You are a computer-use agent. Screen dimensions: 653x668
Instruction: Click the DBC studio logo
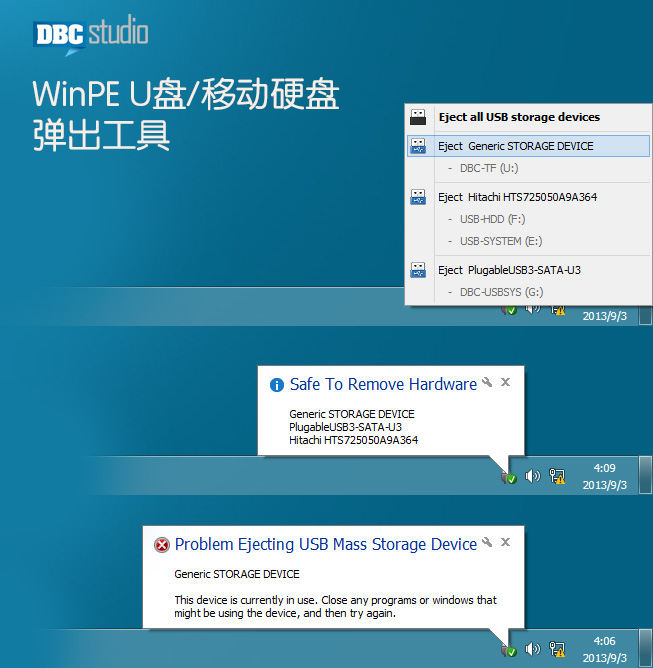tap(90, 35)
